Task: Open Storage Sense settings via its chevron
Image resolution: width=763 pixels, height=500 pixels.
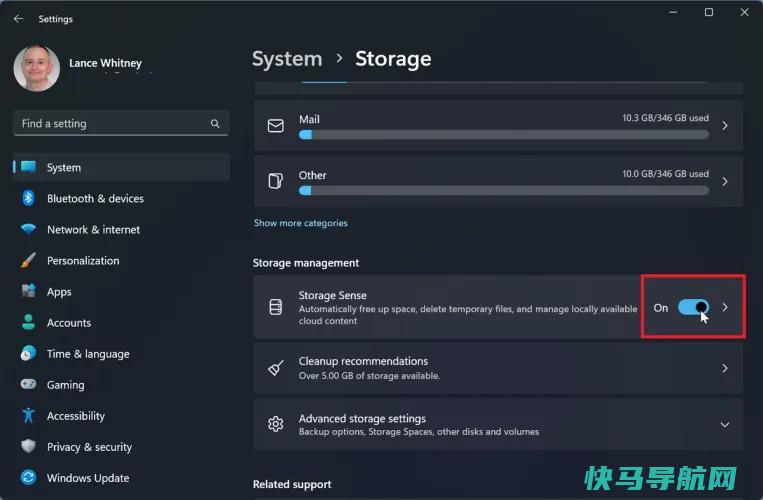Action: (x=725, y=307)
